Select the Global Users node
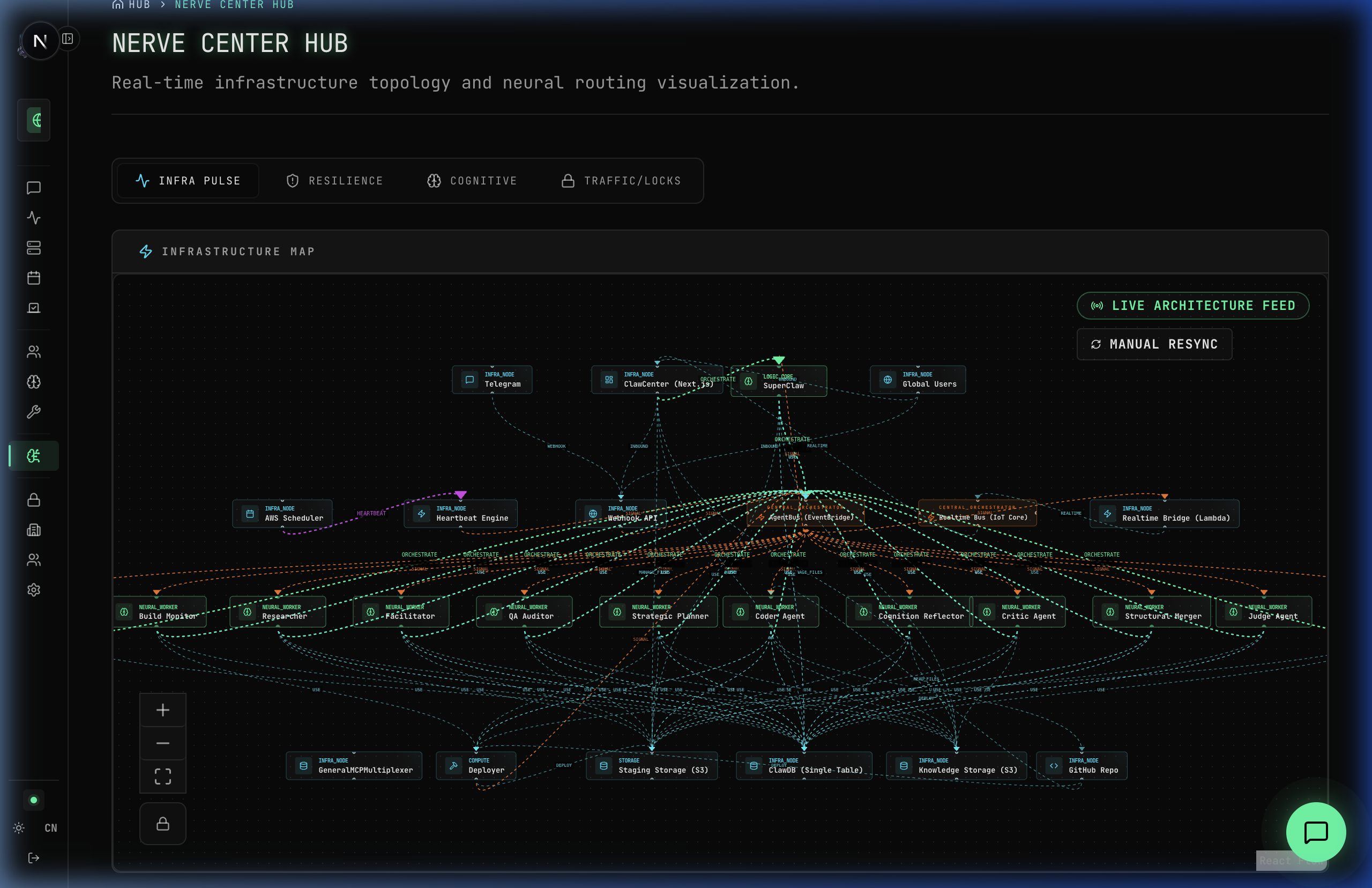Image resolution: width=1372 pixels, height=888 pixels. pos(918,380)
